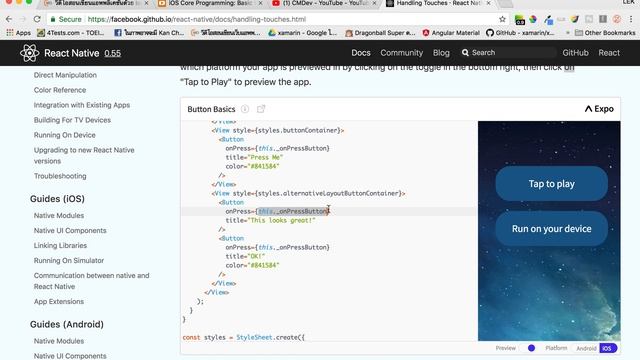
Task: Open GitHub link in the navbar
Action: (576, 53)
